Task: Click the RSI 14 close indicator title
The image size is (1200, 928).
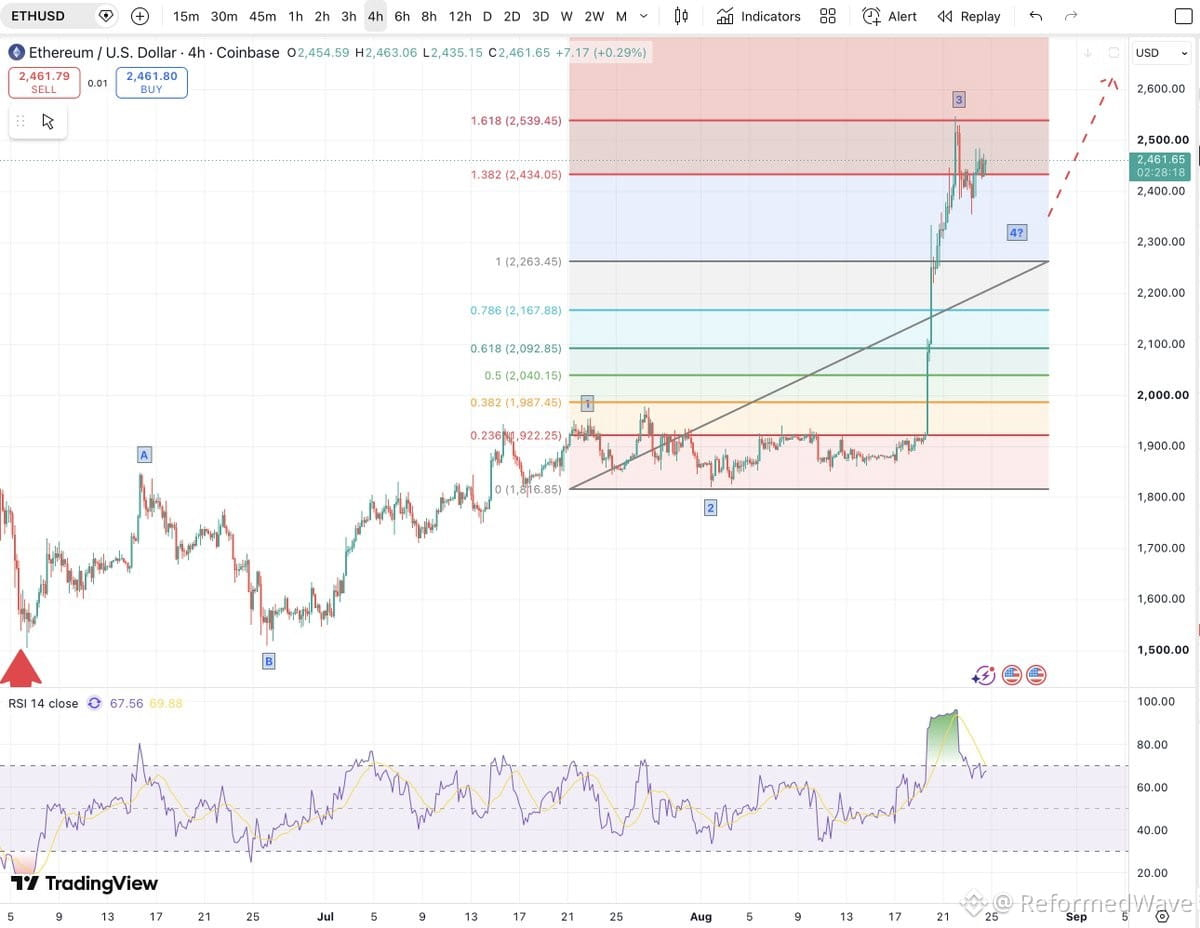Action: pyautogui.click(x=43, y=703)
